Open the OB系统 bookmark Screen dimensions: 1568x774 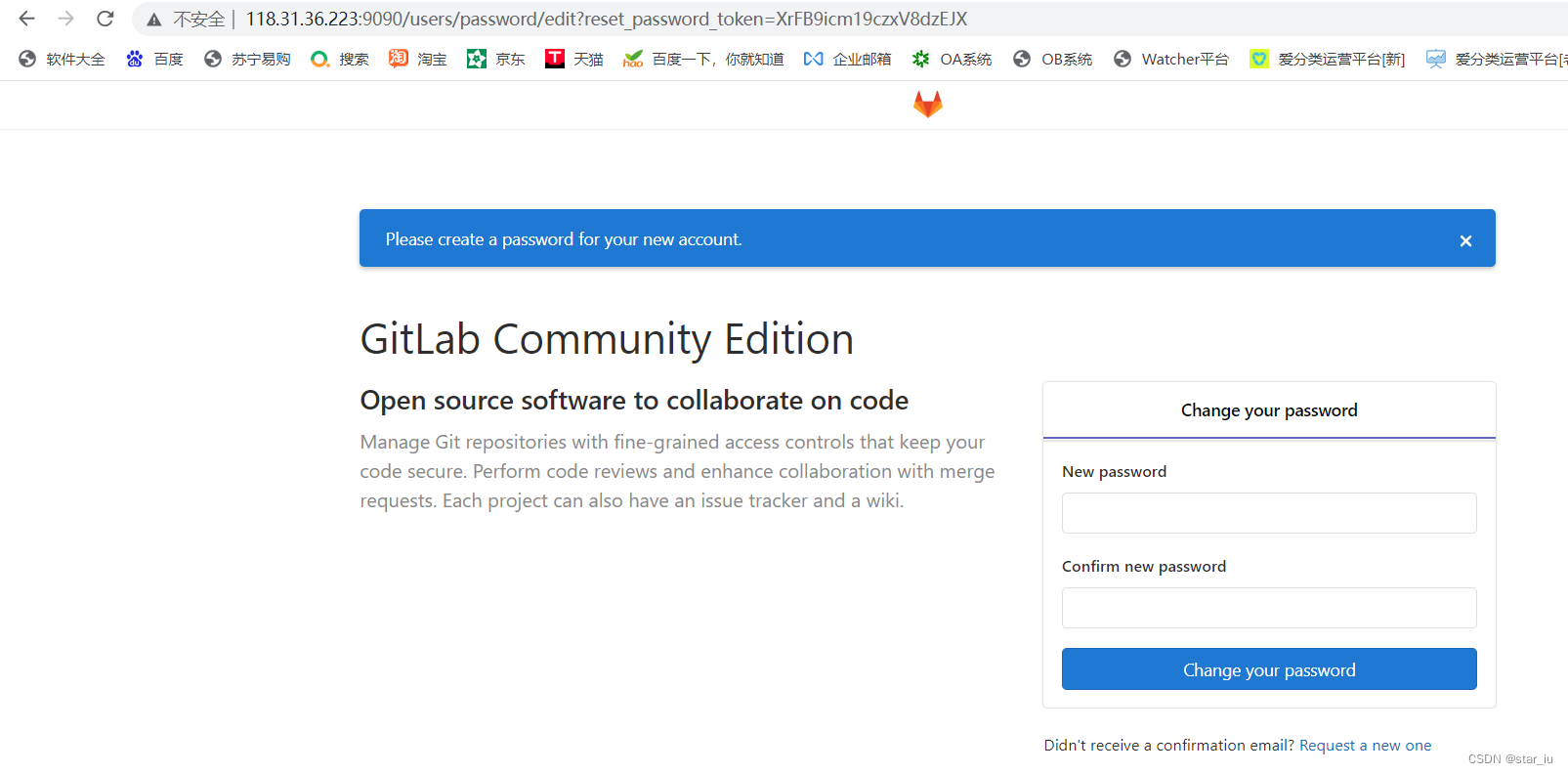(x=1052, y=59)
